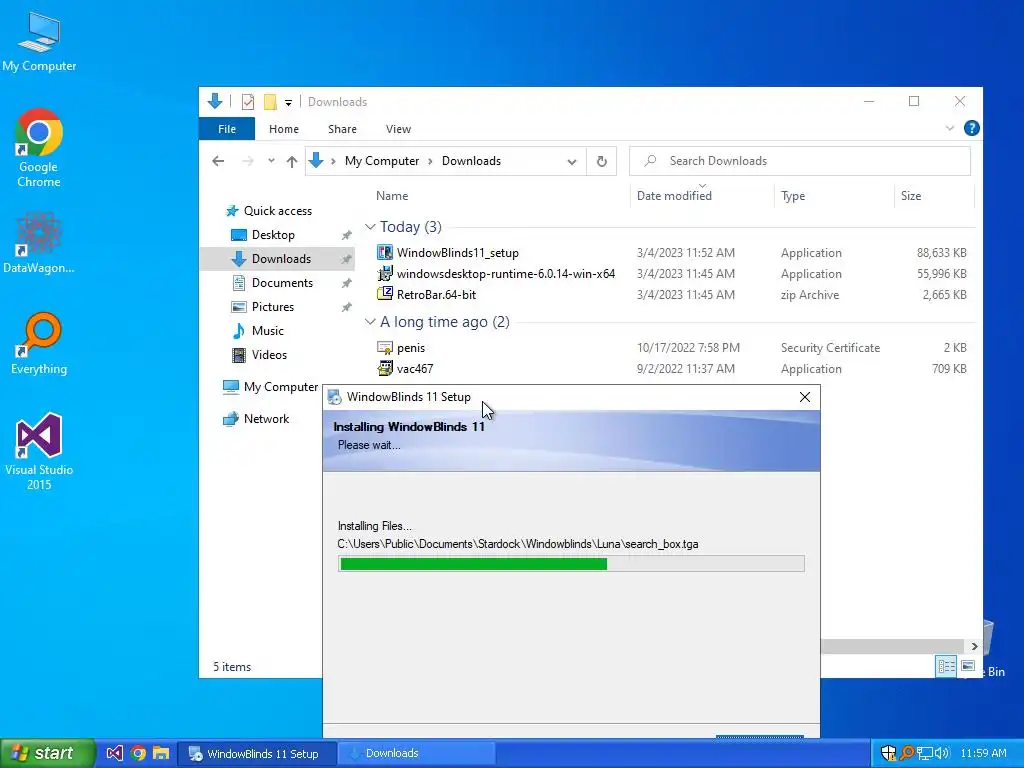The width and height of the screenshot is (1024, 768).
Task: Go back in Explorer navigation
Action: point(218,161)
